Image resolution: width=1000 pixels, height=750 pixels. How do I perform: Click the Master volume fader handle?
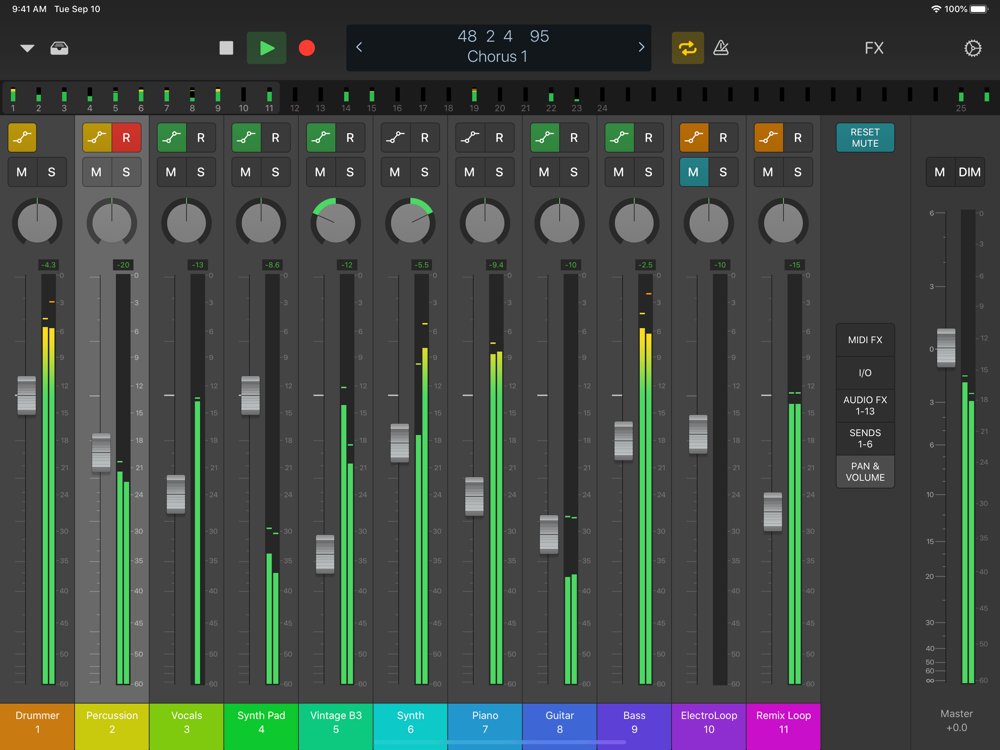(946, 347)
